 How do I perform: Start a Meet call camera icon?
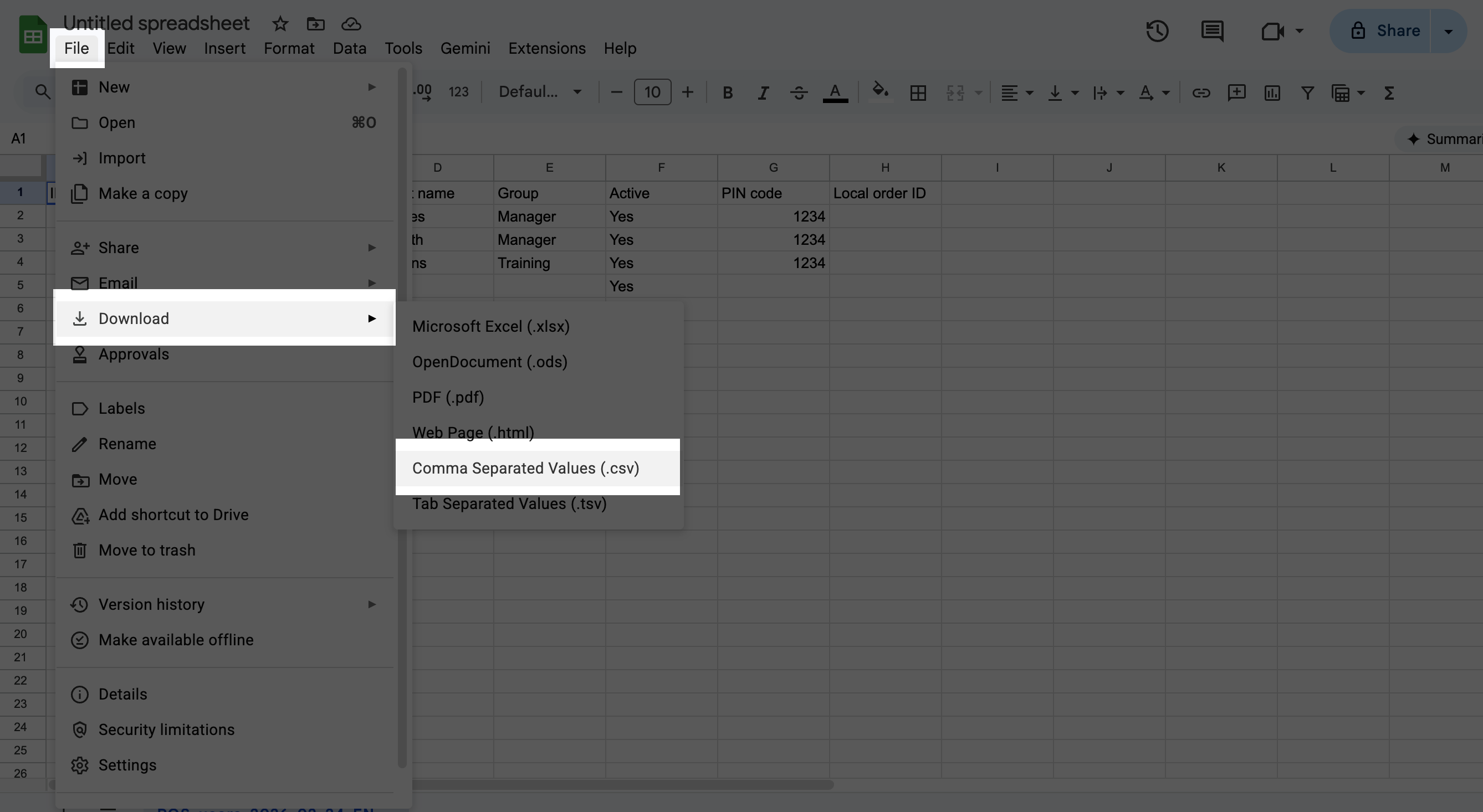tap(1272, 31)
